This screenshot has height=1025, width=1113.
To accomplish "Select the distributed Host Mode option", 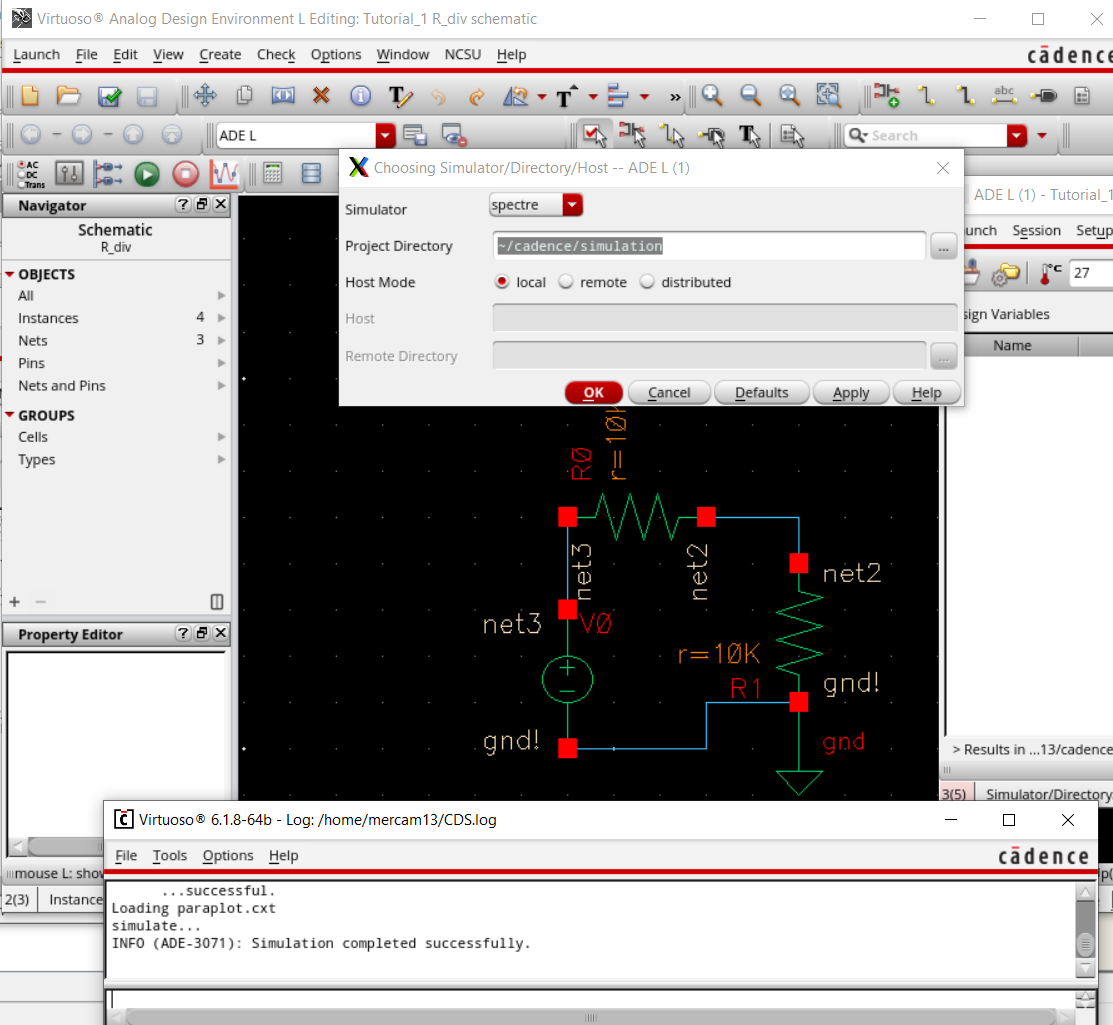I will pyautogui.click(x=647, y=282).
